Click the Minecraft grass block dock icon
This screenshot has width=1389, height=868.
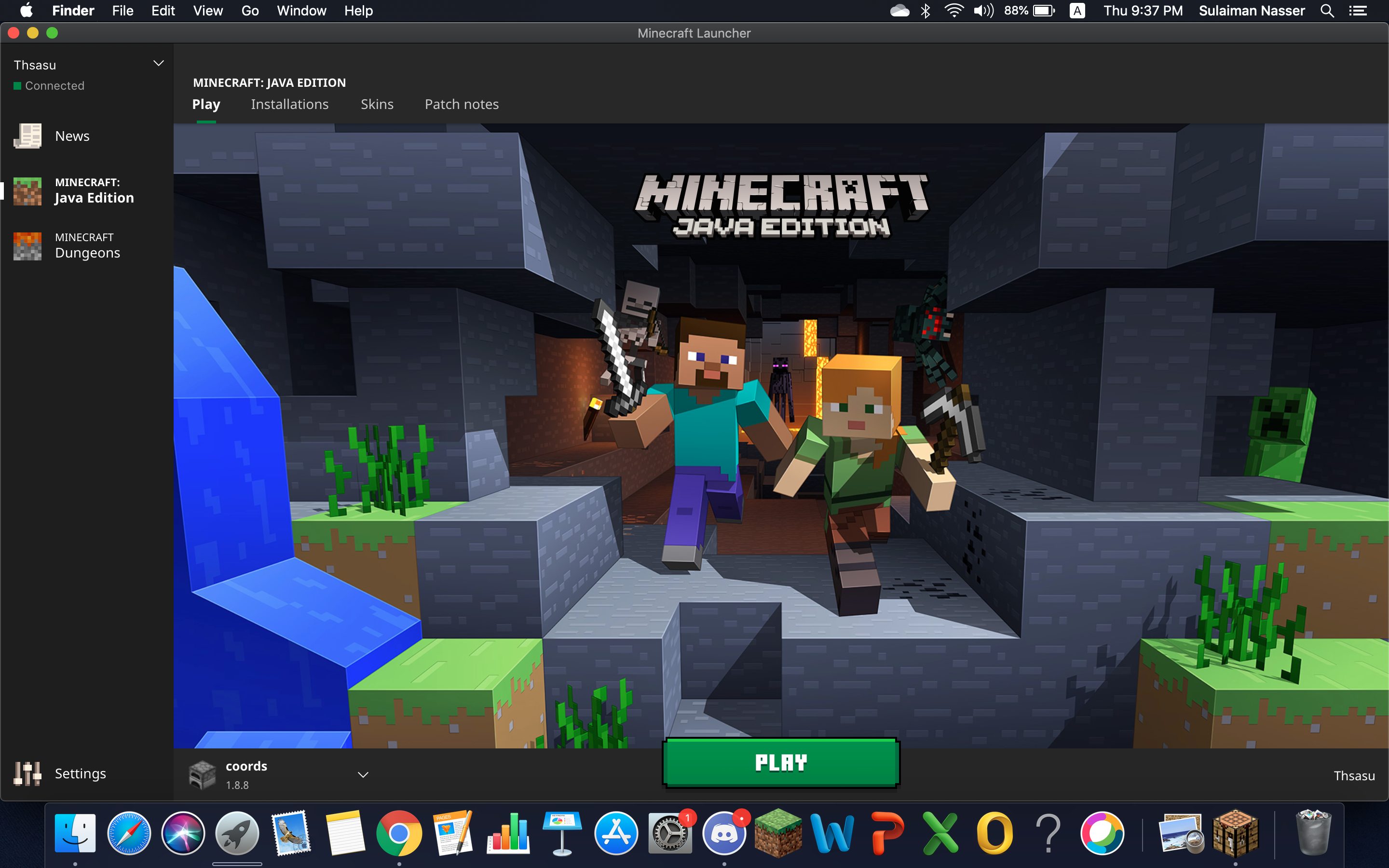tap(778, 833)
